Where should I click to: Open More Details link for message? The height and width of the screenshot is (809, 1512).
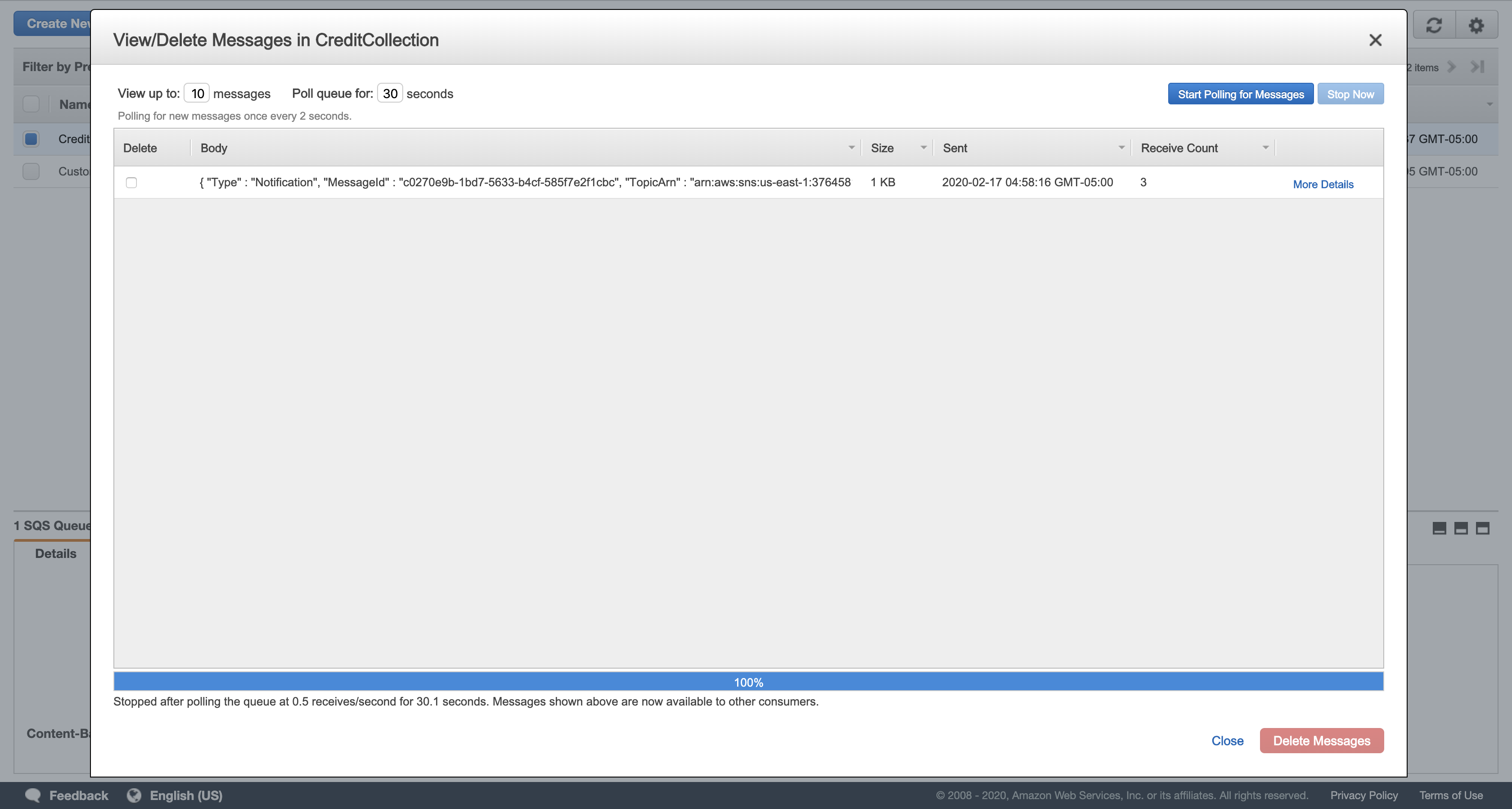tap(1323, 184)
